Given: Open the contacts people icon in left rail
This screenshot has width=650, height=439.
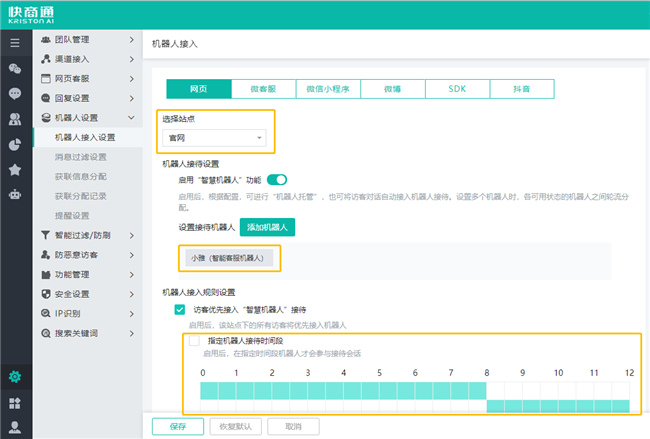Looking at the screenshot, I should tap(14, 119).
